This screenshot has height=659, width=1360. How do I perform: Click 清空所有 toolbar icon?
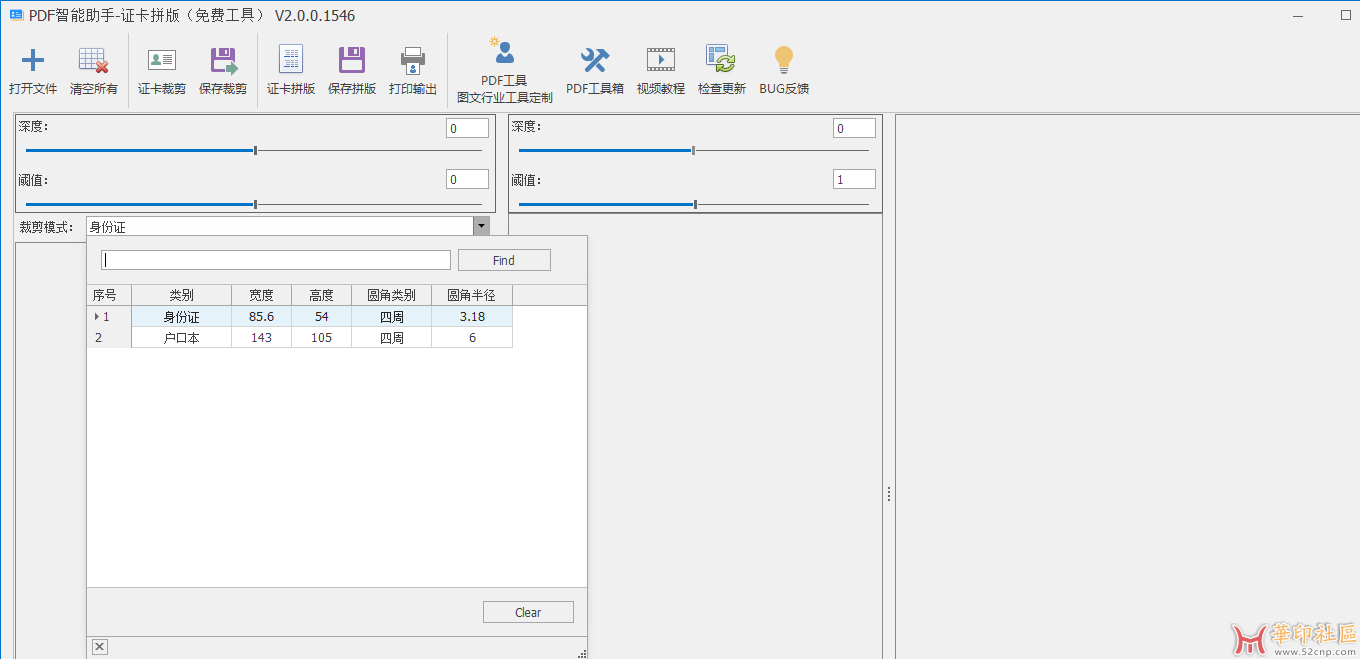click(x=94, y=60)
